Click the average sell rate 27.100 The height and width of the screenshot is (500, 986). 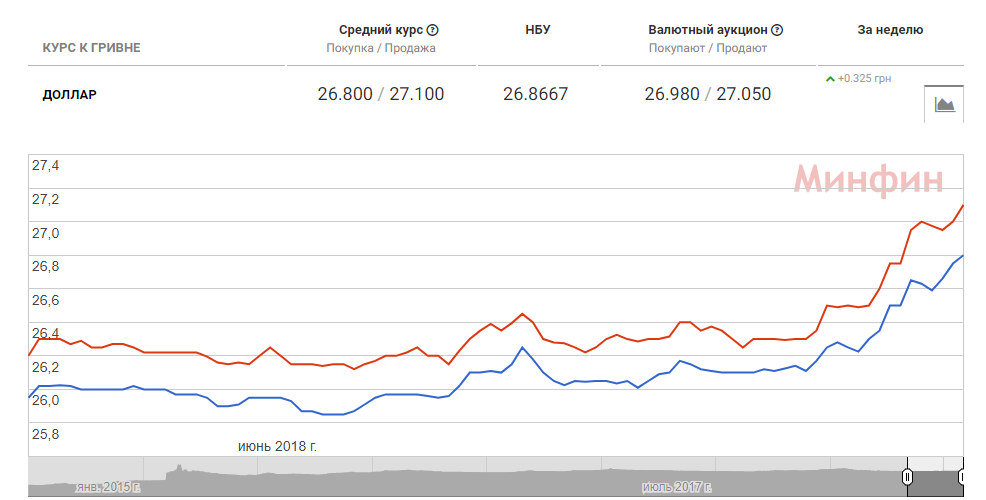click(416, 95)
